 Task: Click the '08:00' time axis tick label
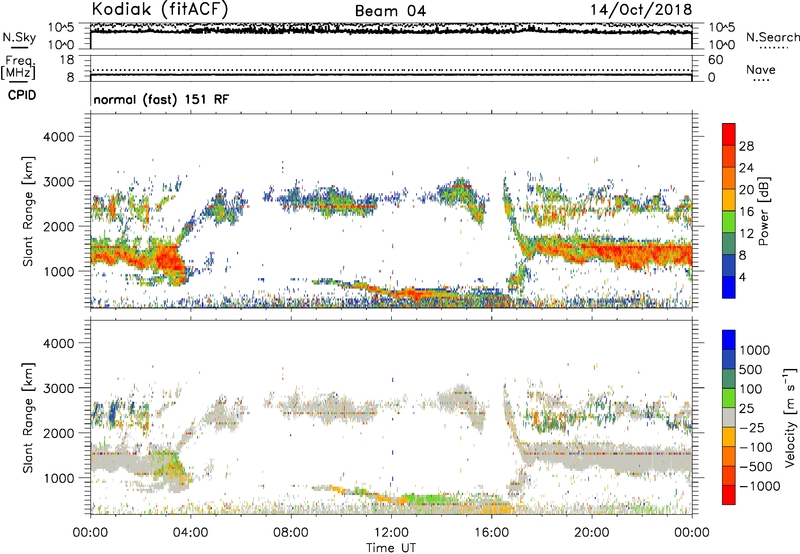point(290,533)
